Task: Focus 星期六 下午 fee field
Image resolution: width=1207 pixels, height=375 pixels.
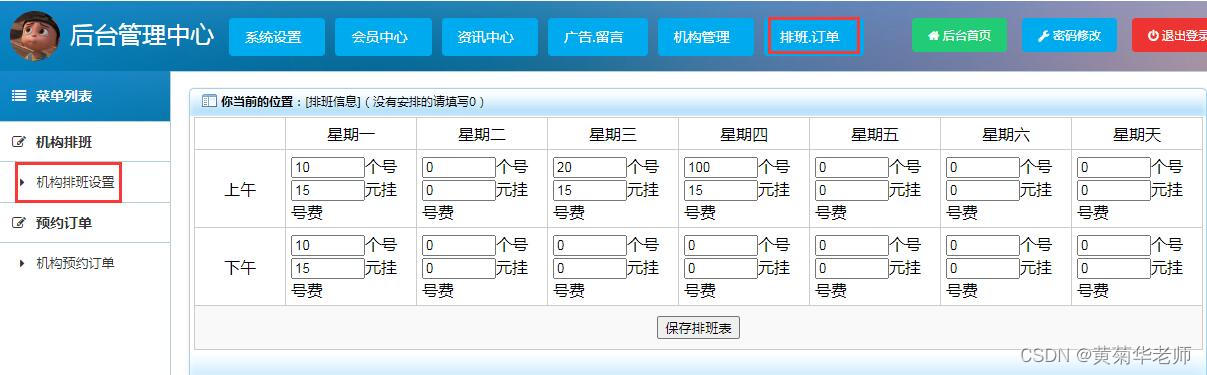Action: (x=983, y=268)
